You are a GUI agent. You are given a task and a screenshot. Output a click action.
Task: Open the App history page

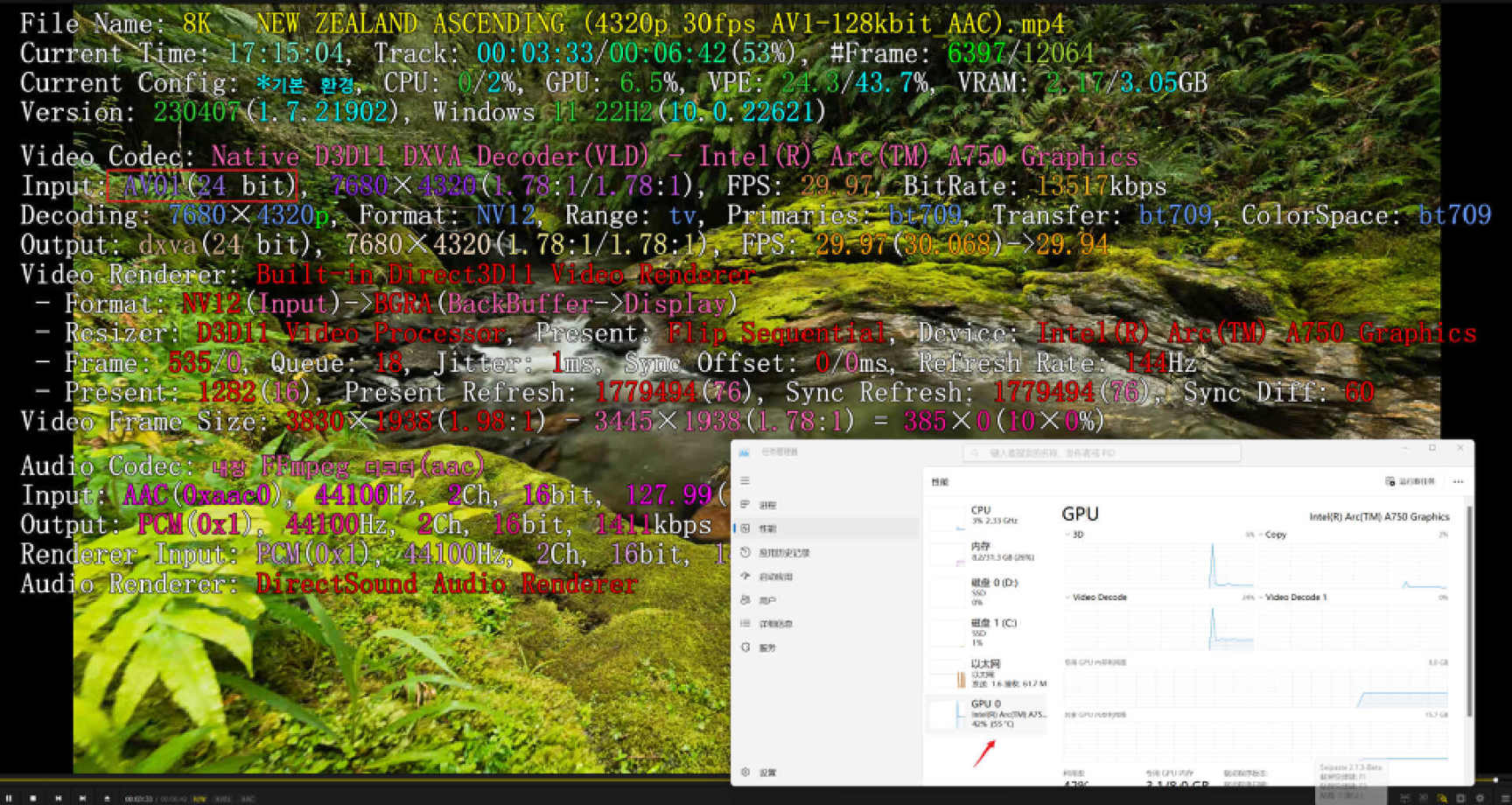(827, 552)
